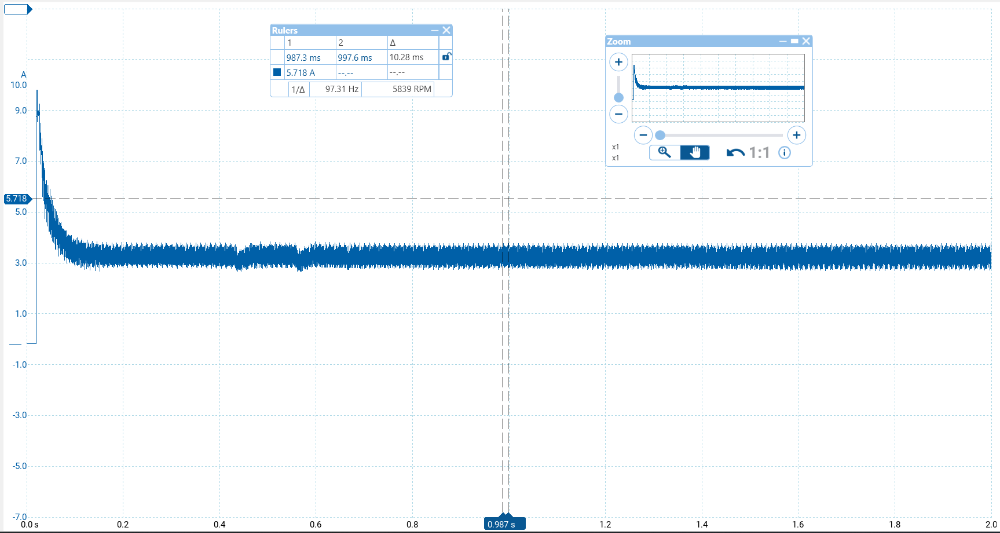Select the 1/Δ frequency cell in Rulers

[297, 89]
